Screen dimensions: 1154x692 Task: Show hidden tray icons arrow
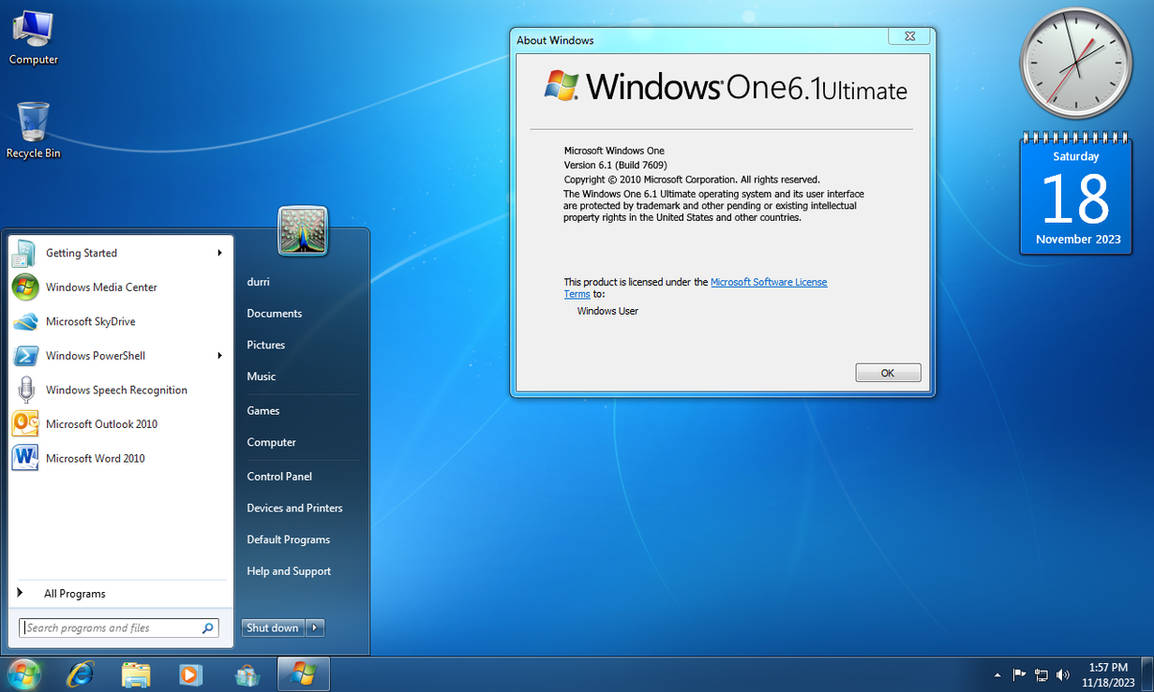pos(997,675)
